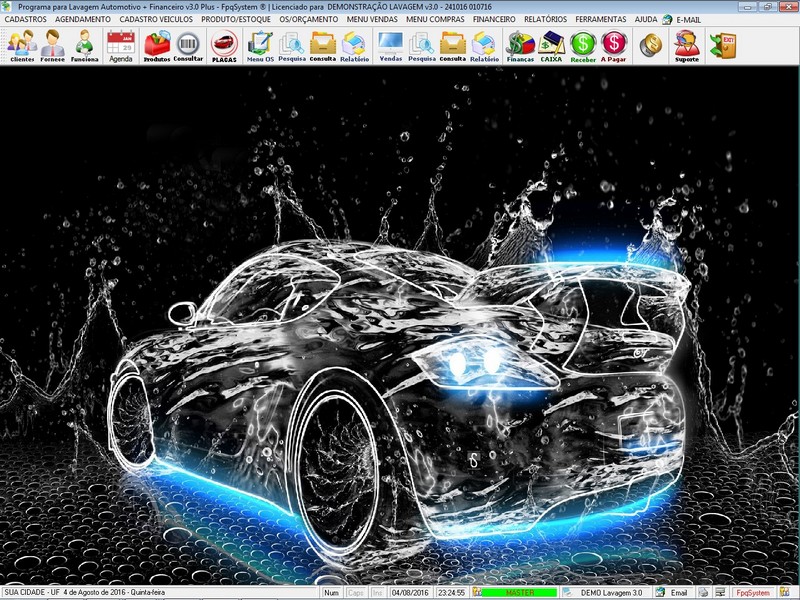
Task: Click Consulta icon left of Finanças group
Action: coord(453,46)
